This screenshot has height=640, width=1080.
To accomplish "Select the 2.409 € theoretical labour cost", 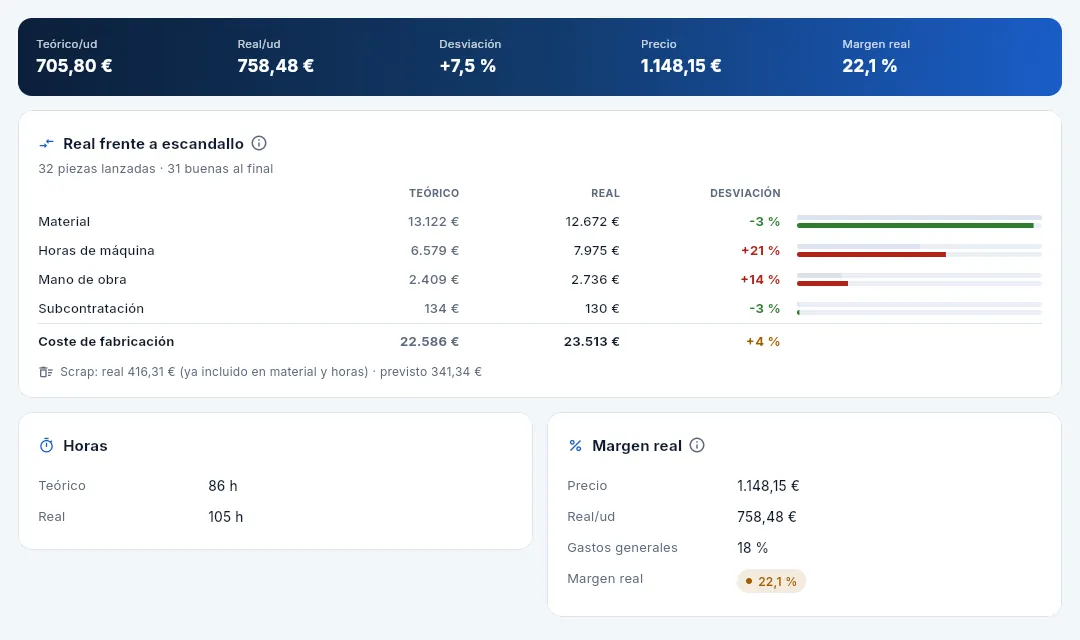I will pos(434,280).
